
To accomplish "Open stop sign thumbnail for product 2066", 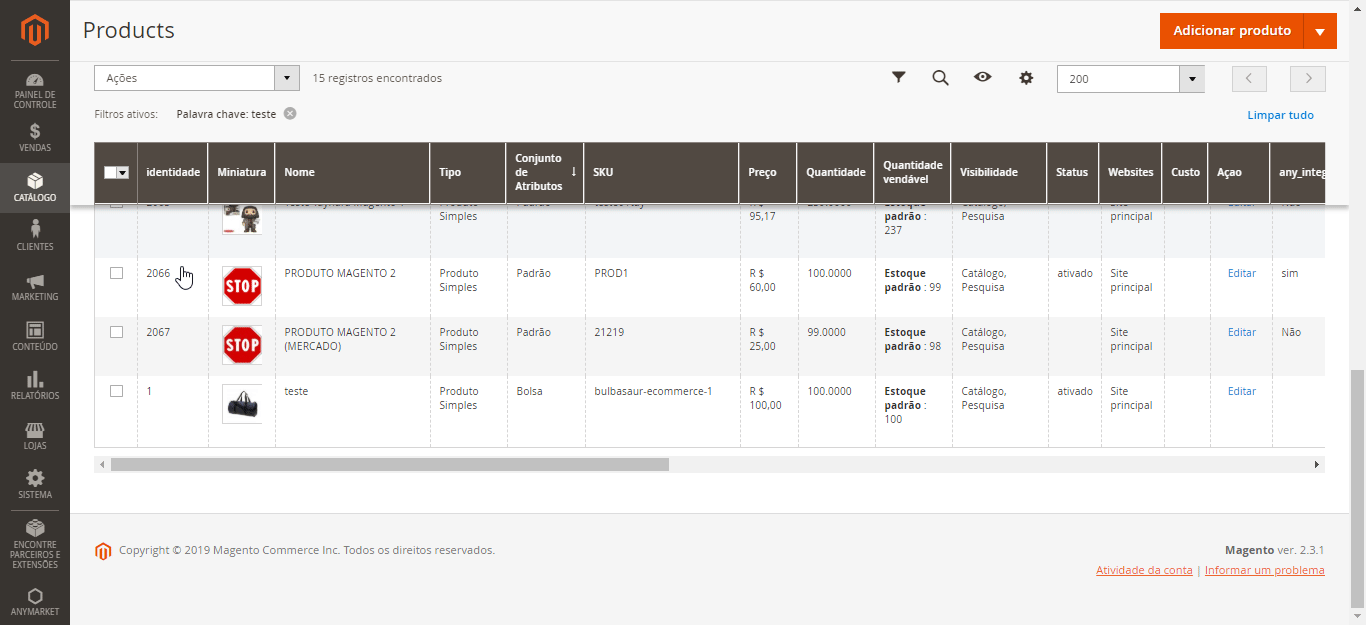I will coord(242,286).
